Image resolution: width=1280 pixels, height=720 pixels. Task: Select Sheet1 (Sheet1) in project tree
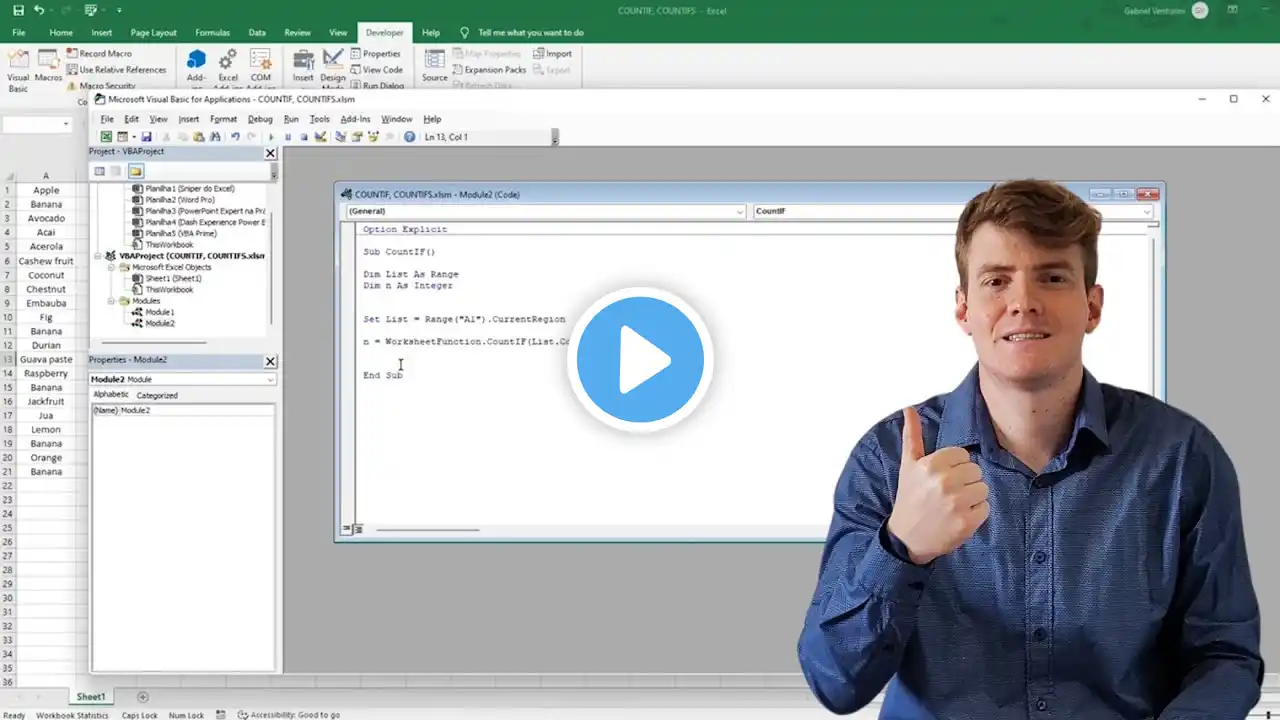172,278
